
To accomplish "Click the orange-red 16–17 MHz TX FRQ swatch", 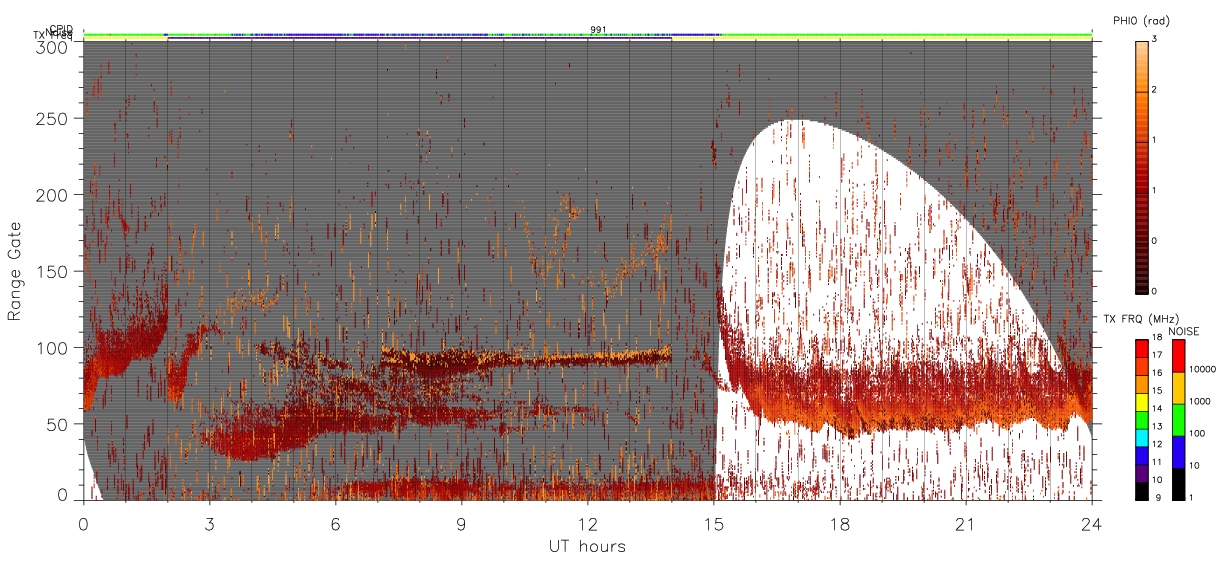I will coord(1142,364).
